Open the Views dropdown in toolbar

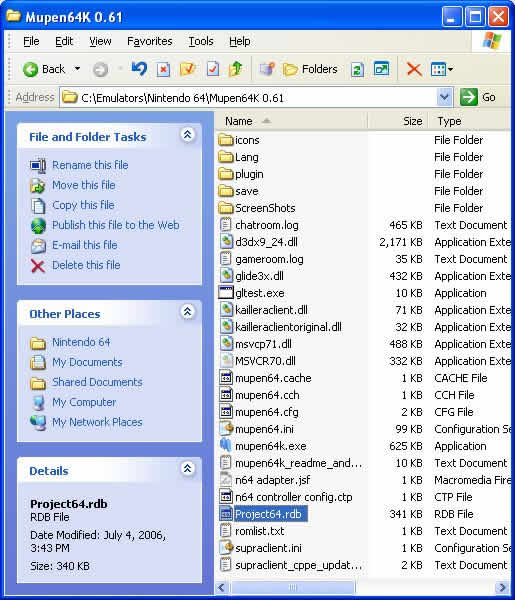442,69
